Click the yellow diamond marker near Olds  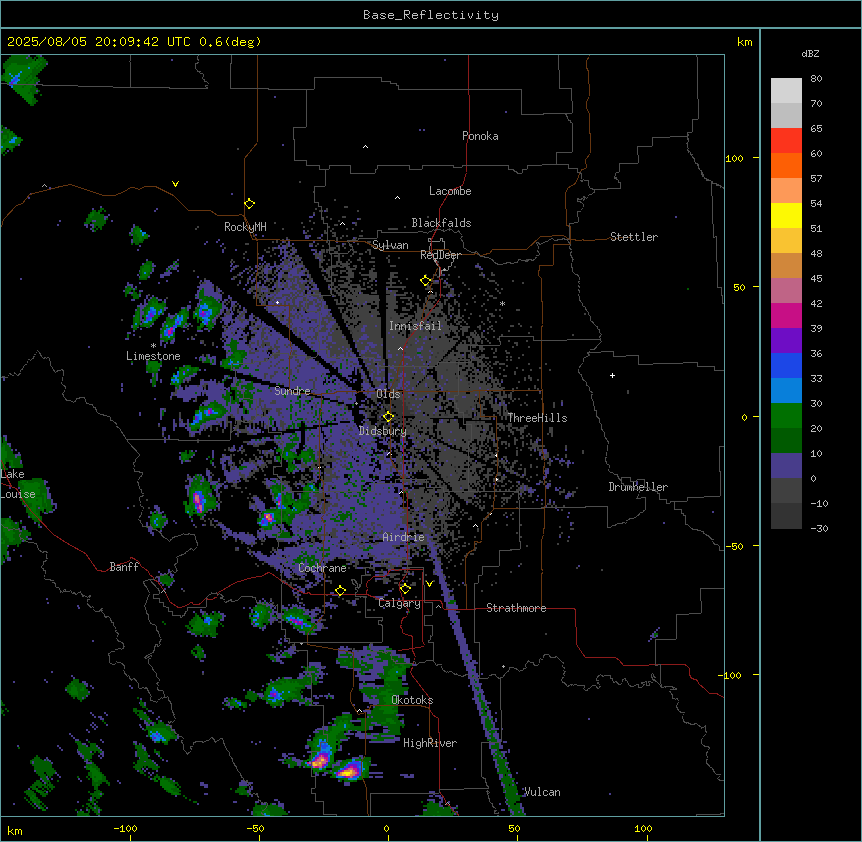pos(388,417)
